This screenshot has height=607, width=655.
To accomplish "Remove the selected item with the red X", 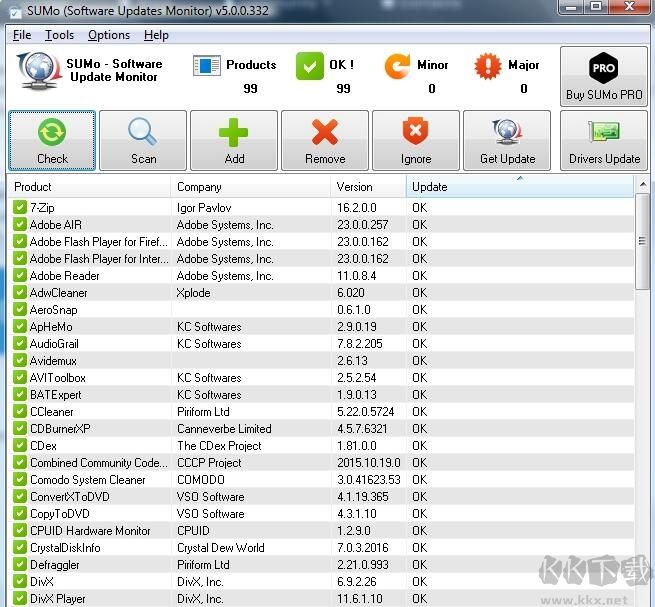I will 325,132.
